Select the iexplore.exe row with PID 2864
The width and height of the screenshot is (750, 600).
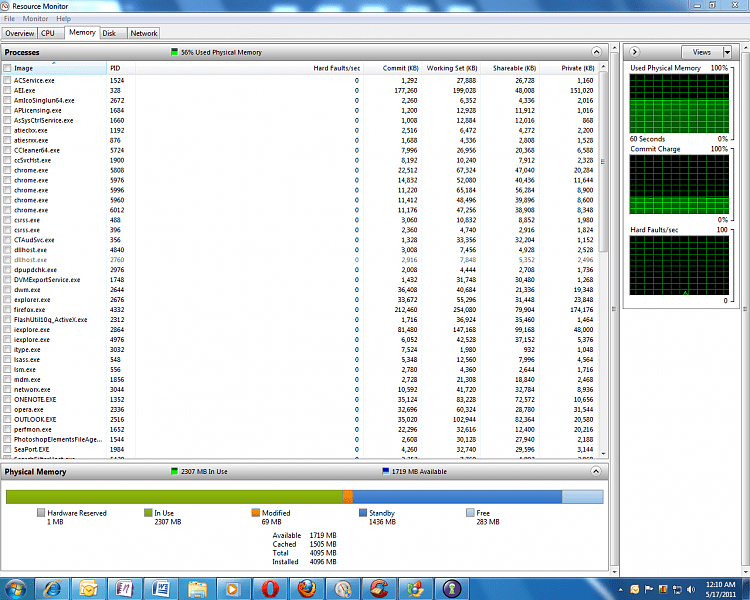300,330
